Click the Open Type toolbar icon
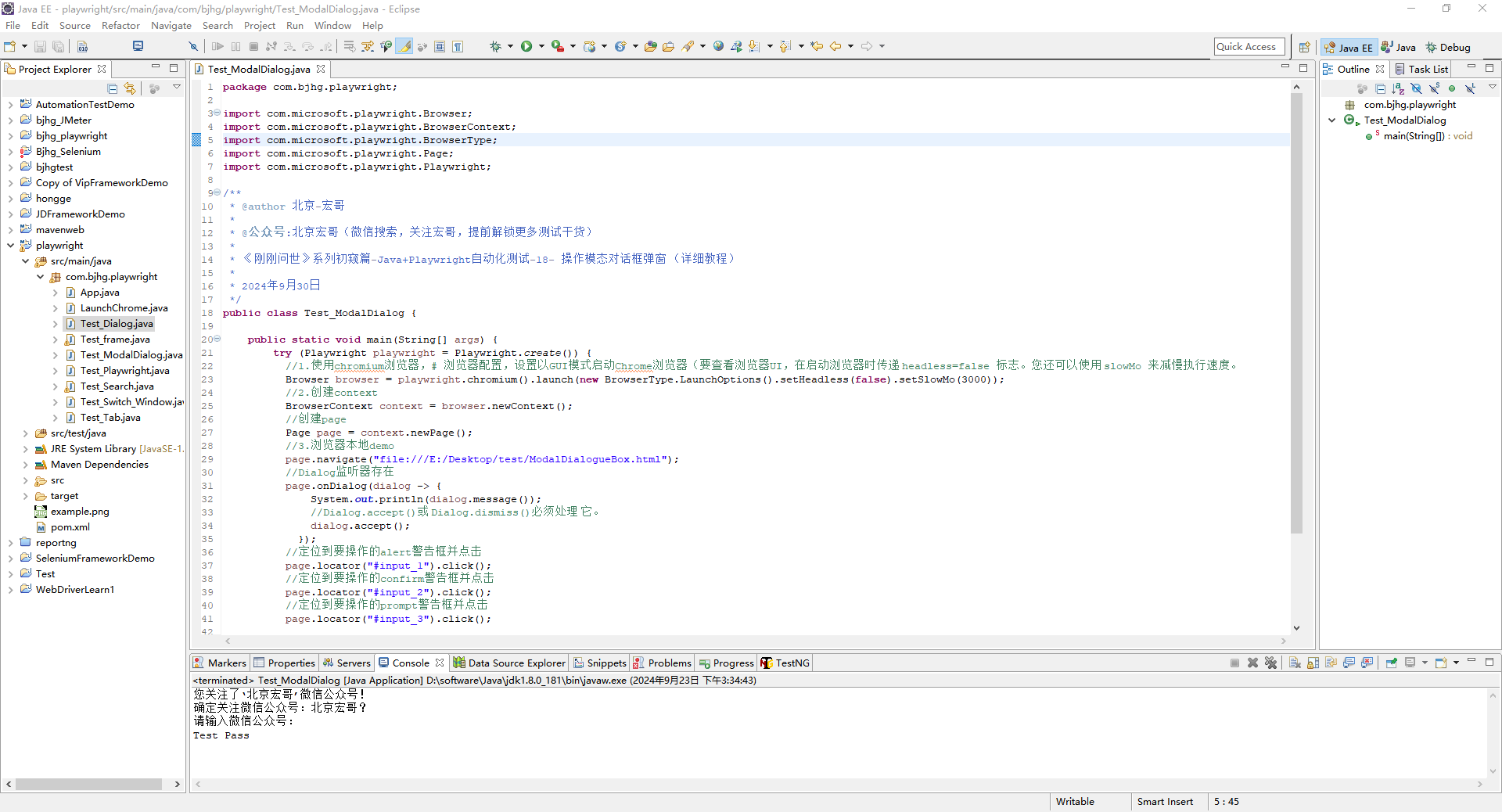This screenshot has width=1502, height=812. tap(650, 47)
